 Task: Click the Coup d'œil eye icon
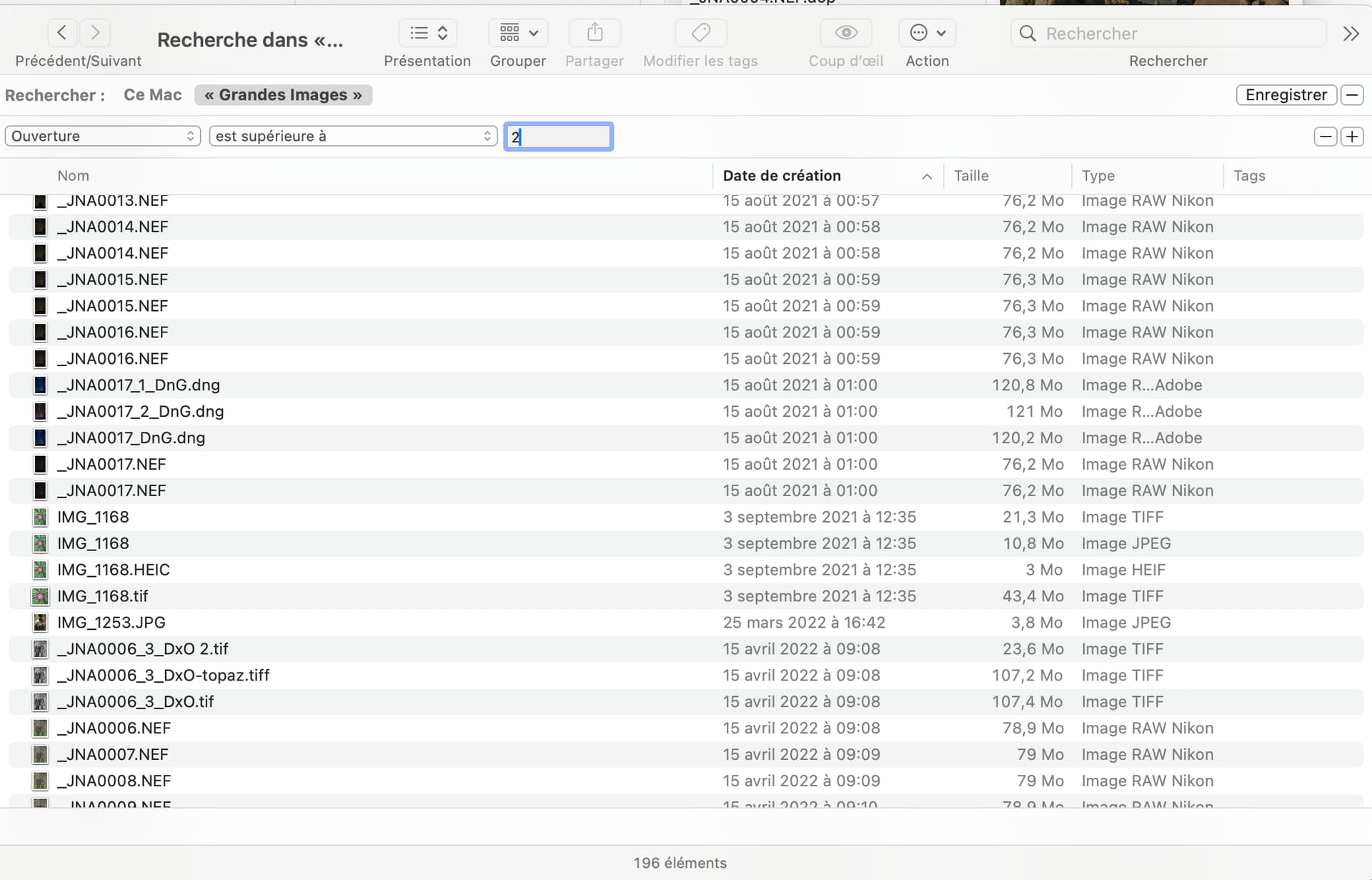tap(846, 33)
